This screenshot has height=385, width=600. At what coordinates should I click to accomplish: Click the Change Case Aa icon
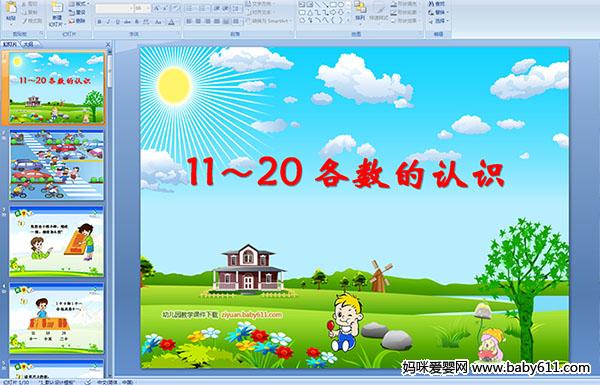(x=158, y=22)
